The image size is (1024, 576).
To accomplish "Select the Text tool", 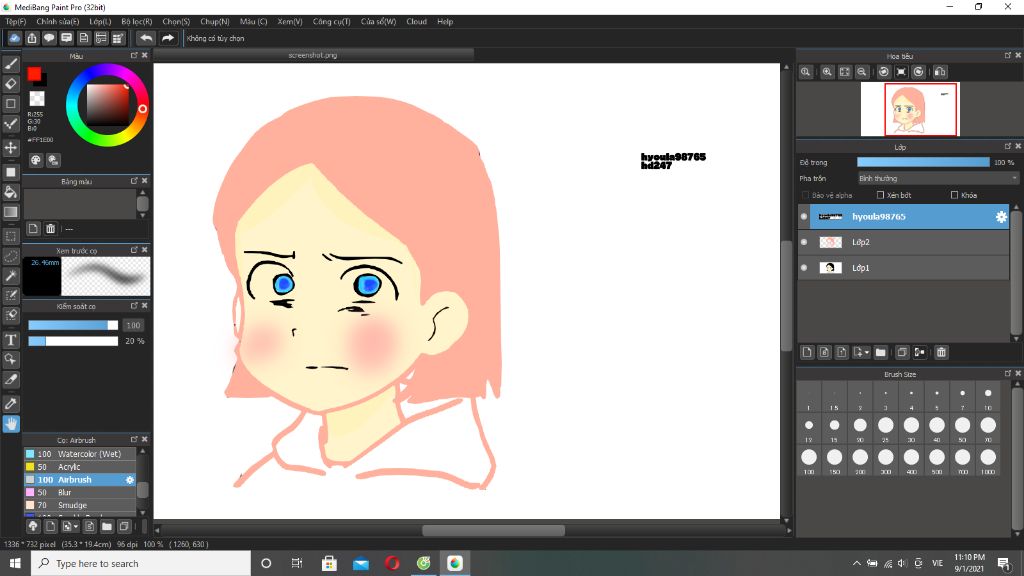I will [11, 340].
